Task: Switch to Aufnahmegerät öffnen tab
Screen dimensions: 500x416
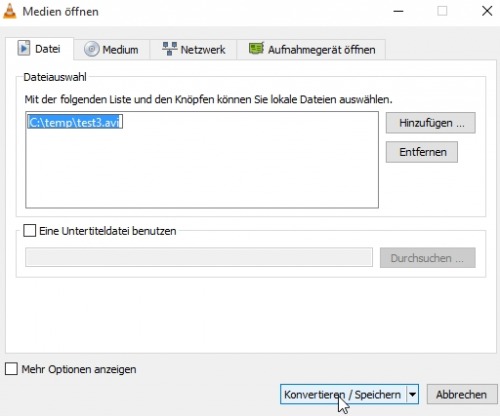Action: tap(311, 49)
